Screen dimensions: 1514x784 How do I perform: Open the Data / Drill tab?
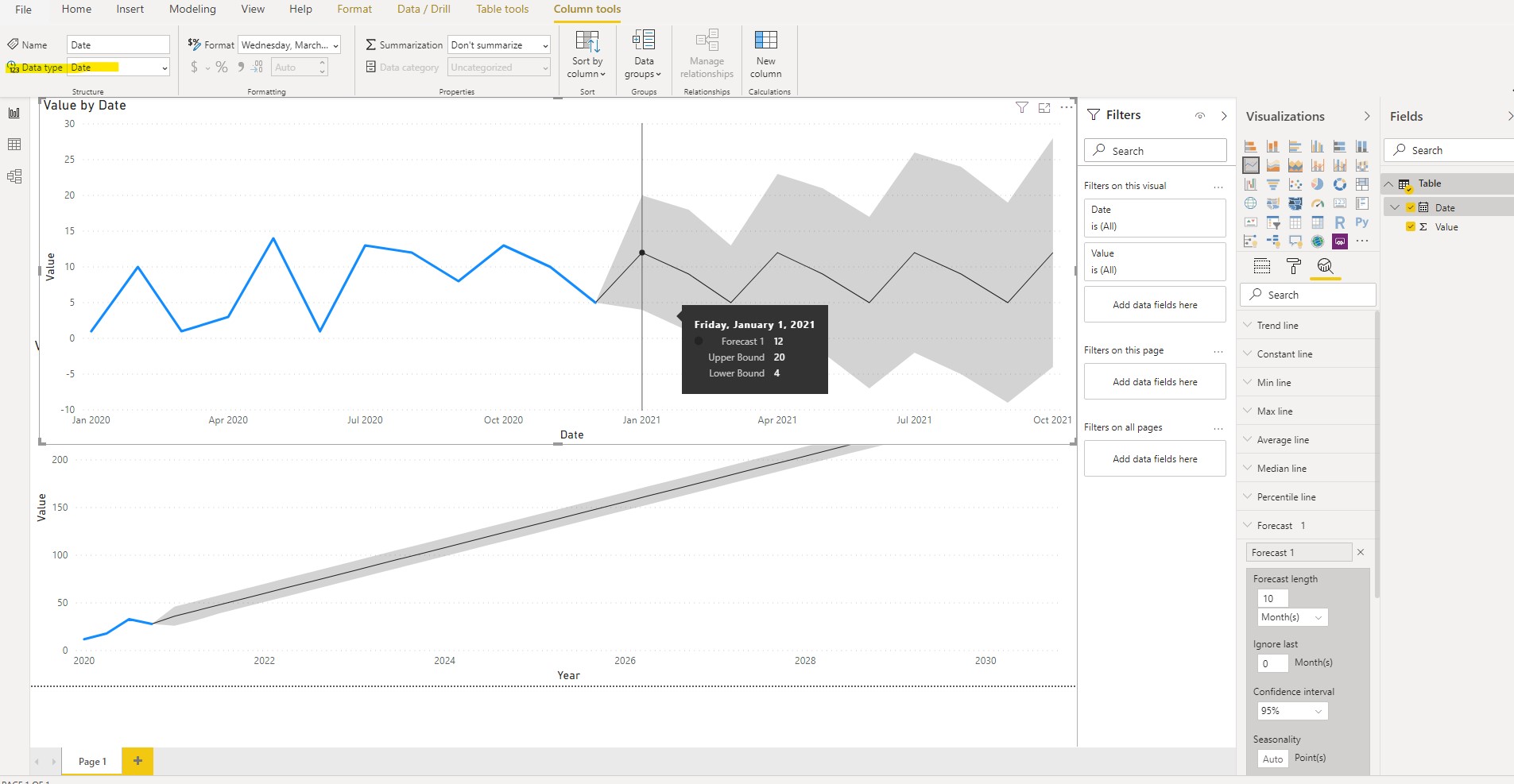pos(424,10)
